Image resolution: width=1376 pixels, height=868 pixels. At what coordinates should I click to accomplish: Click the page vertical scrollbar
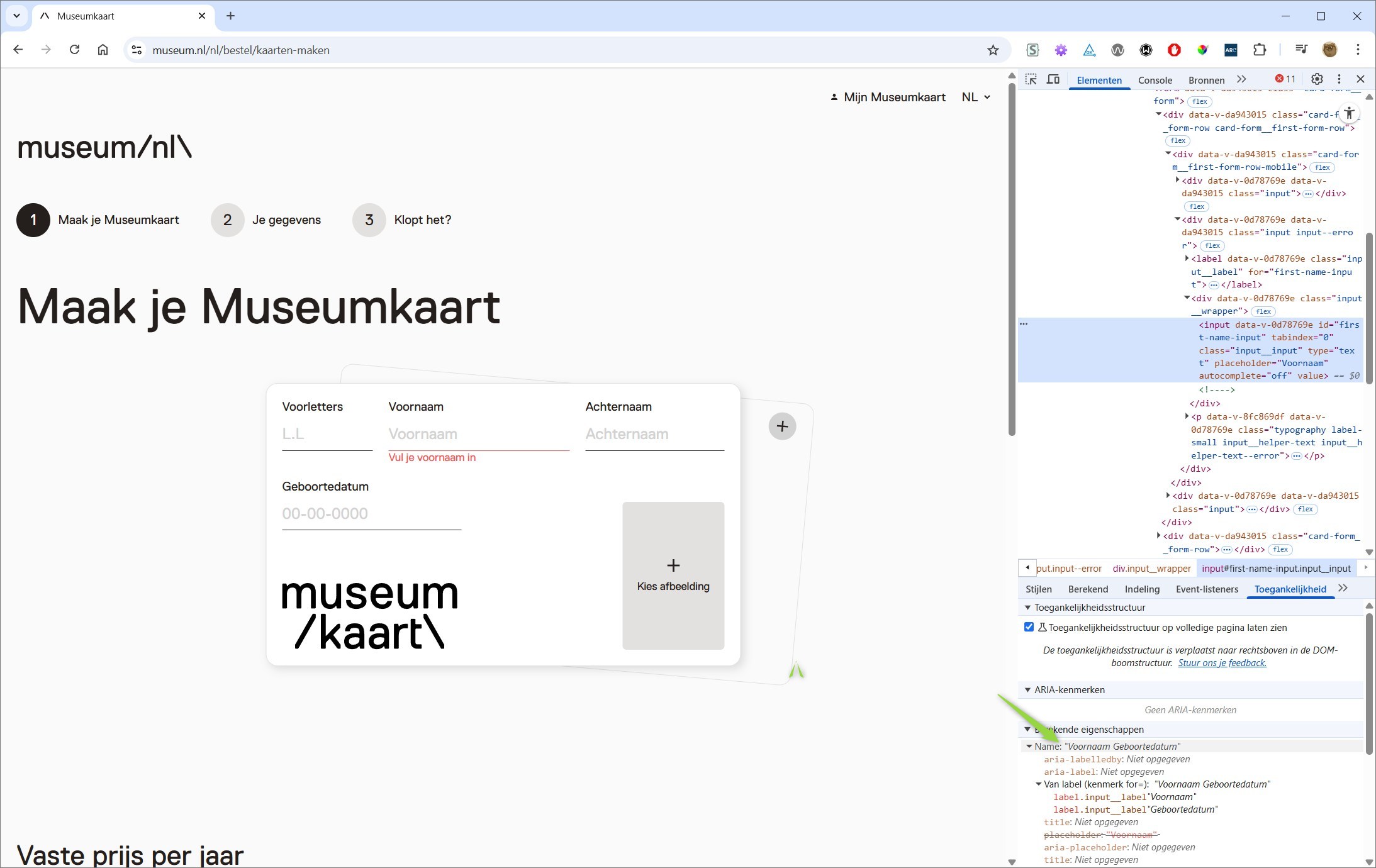[1012, 259]
